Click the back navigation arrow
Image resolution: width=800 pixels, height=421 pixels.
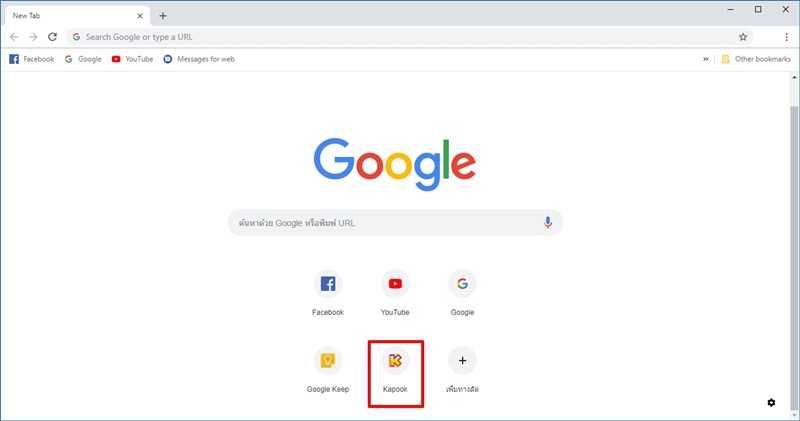click(x=14, y=37)
